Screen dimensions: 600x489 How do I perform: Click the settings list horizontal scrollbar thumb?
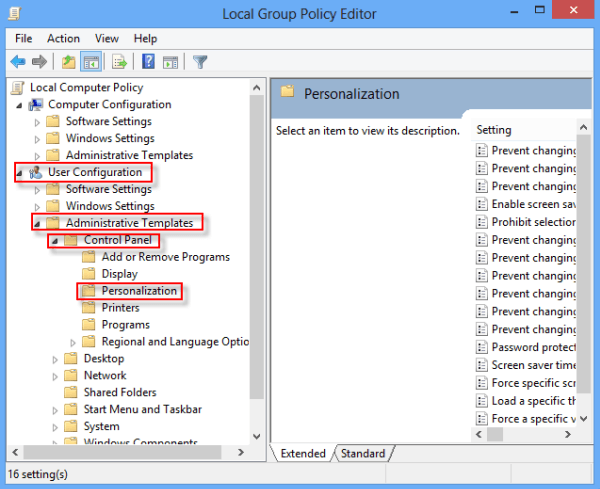(x=494, y=434)
